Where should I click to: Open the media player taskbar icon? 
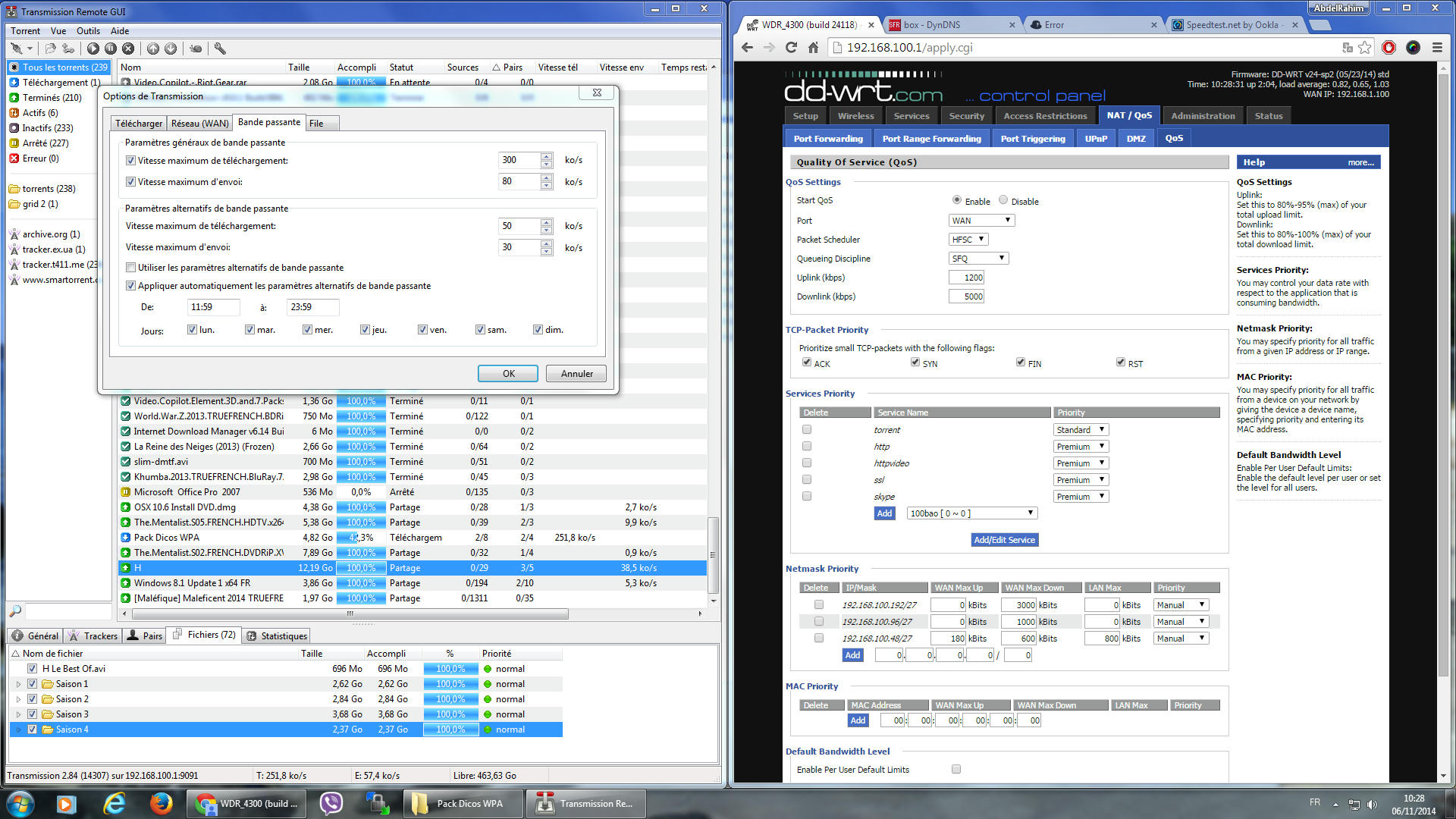coord(66,803)
